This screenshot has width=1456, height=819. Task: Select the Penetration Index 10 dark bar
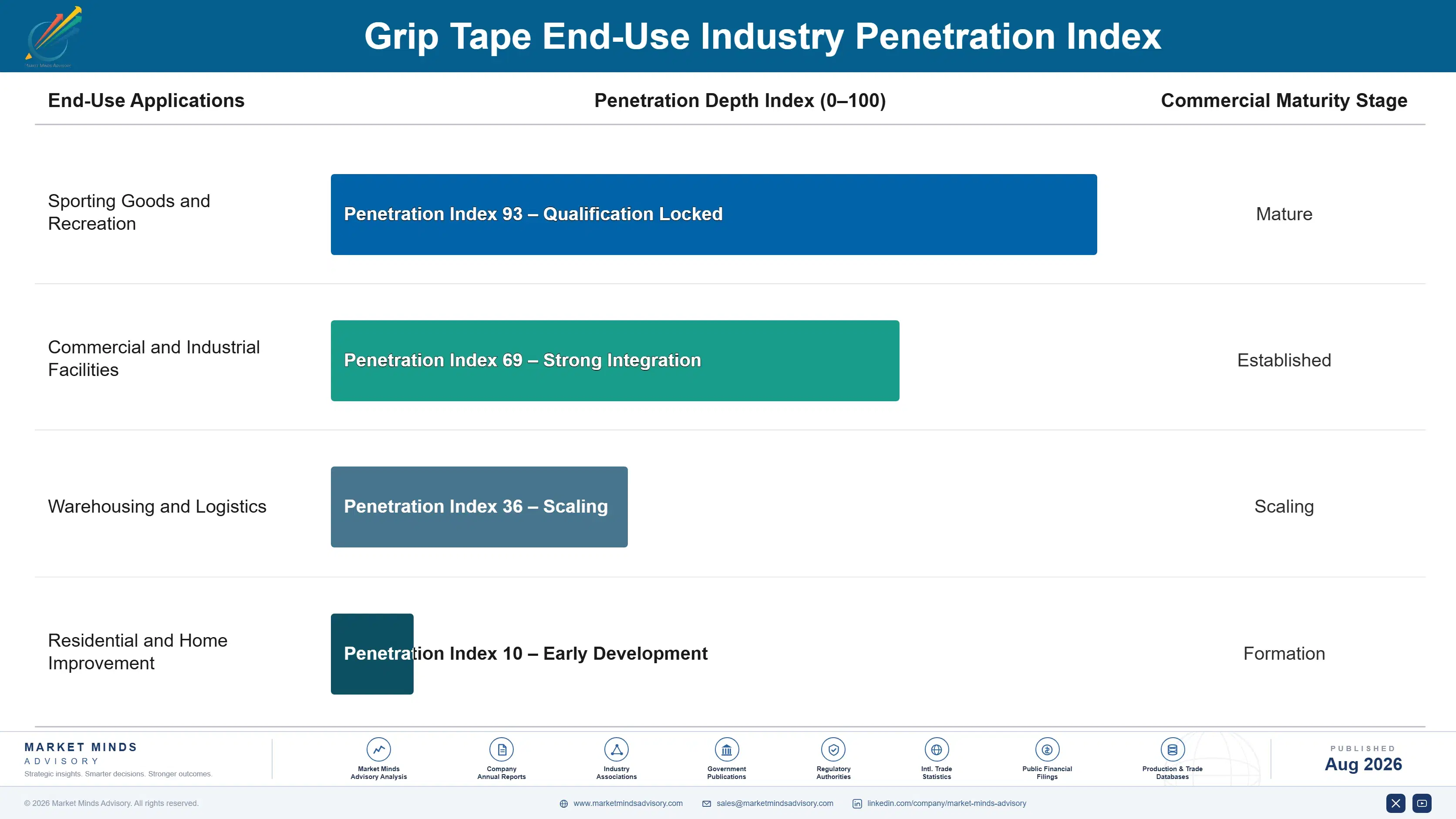[x=372, y=654]
